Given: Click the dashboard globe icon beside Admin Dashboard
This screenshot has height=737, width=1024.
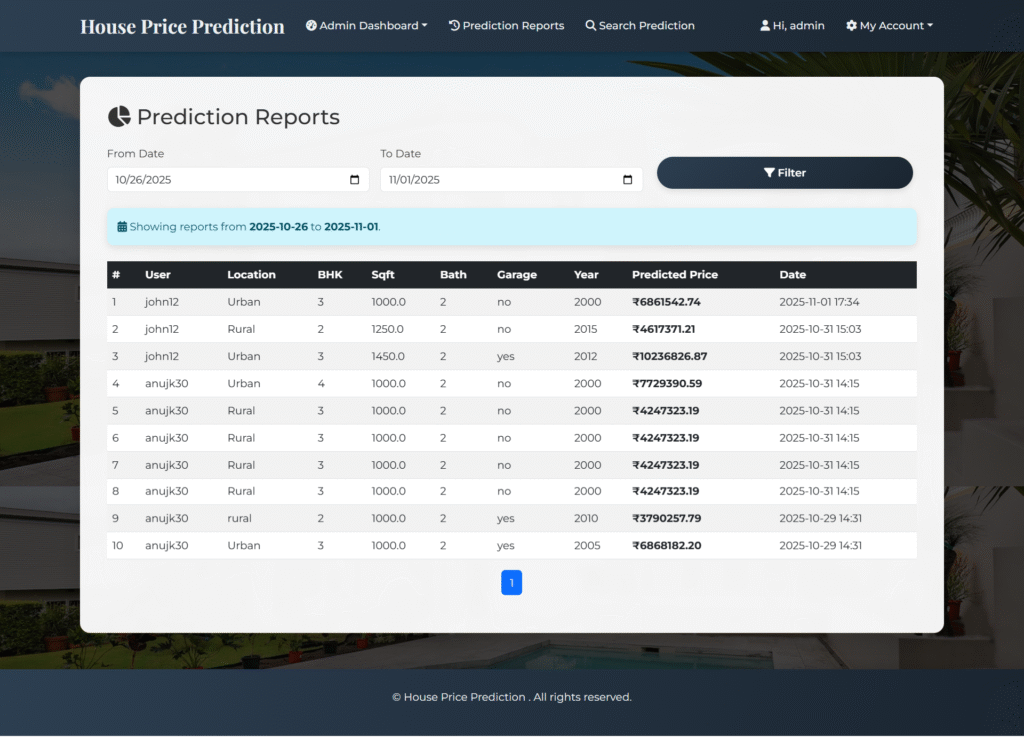Looking at the screenshot, I should click(314, 25).
